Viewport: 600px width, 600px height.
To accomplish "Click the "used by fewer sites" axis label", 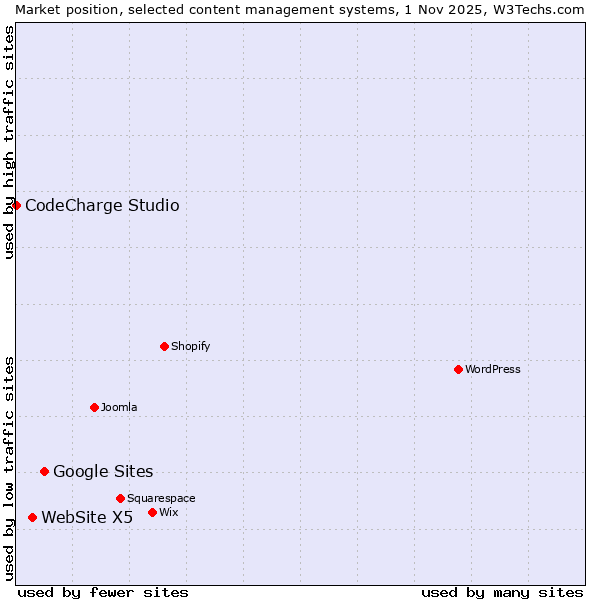I will click(x=103, y=592).
